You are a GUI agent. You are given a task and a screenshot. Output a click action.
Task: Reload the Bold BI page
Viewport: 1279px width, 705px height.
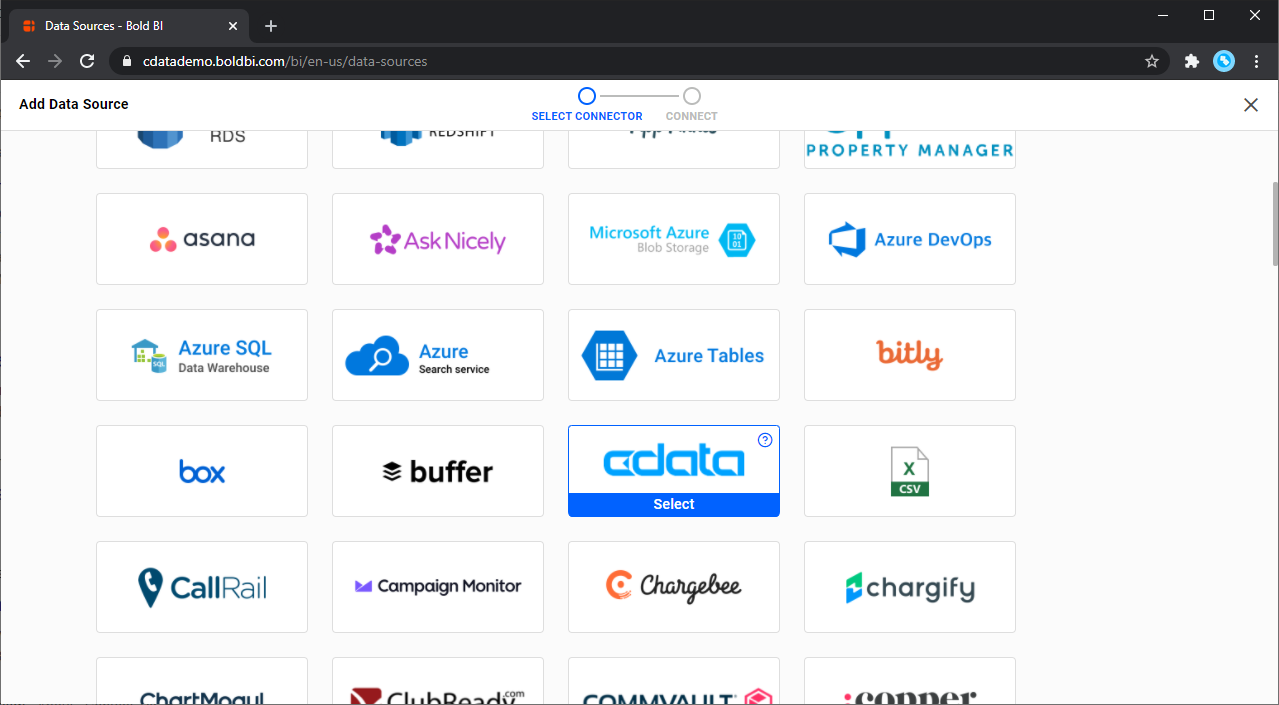click(x=87, y=61)
